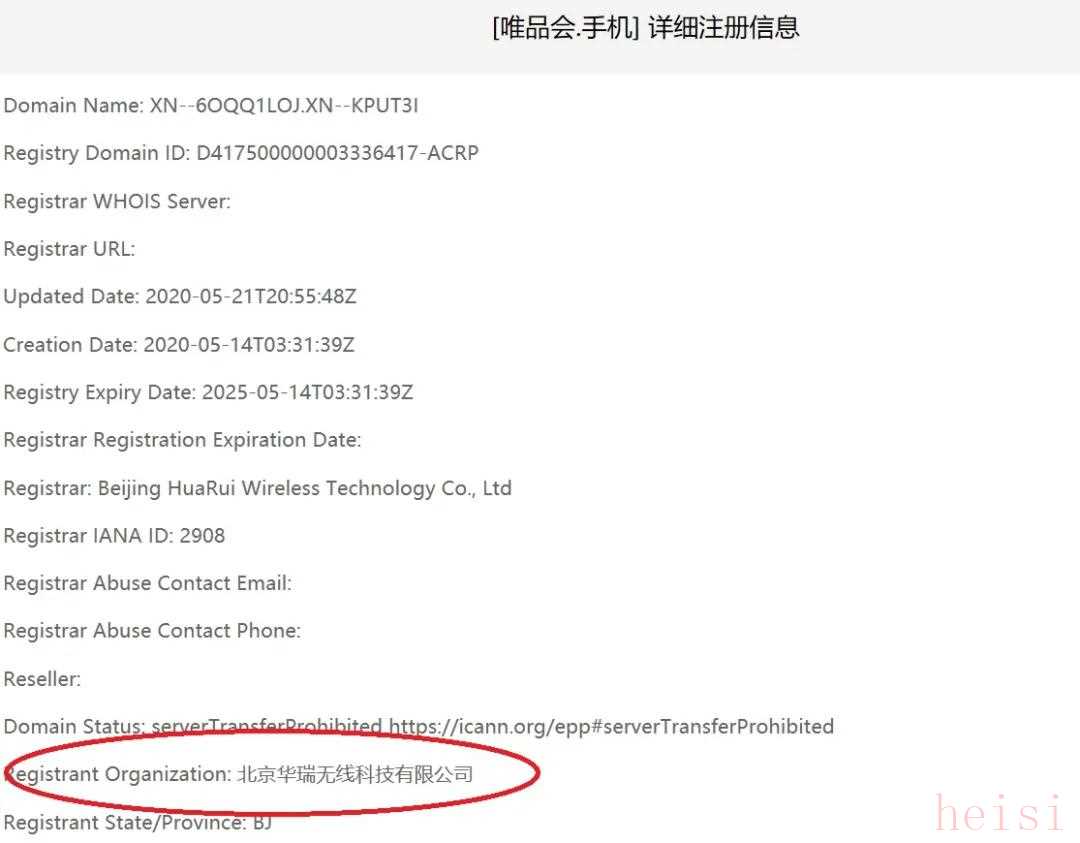1080x843 pixels.
Task: Click Registrar Registration Expiration Date label
Action: click(x=183, y=440)
